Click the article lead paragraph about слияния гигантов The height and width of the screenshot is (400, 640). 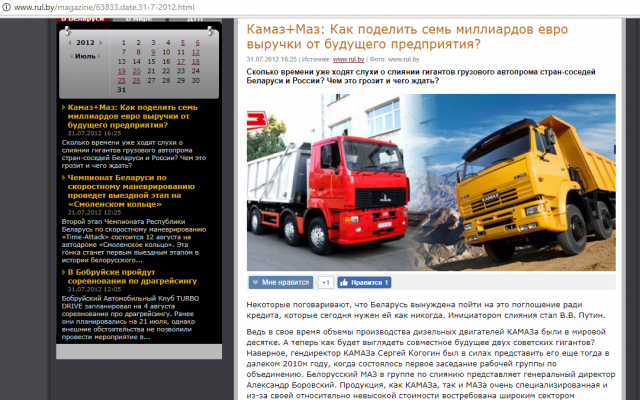421,76
